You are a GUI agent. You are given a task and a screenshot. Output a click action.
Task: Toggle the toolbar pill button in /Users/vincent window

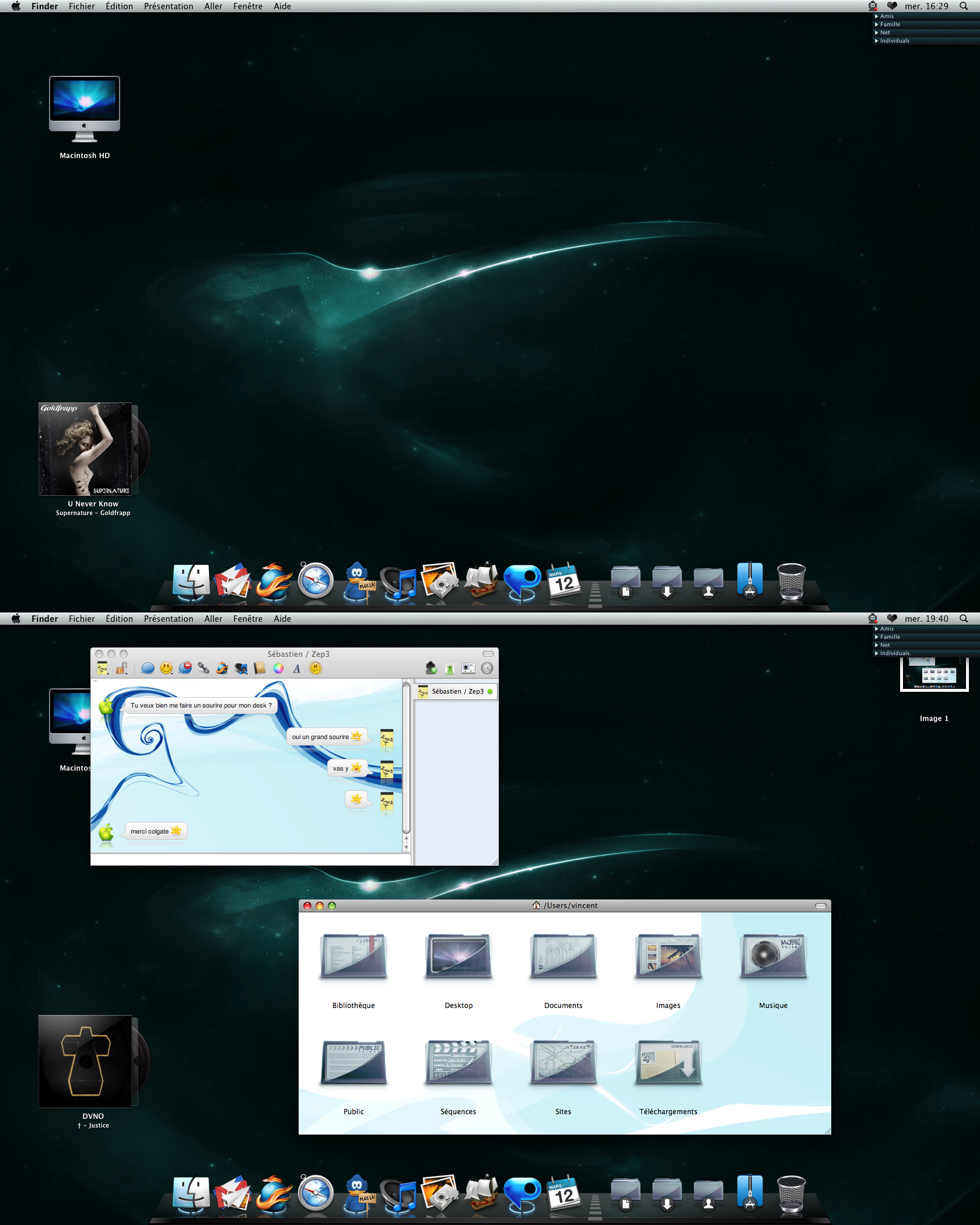[x=821, y=906]
